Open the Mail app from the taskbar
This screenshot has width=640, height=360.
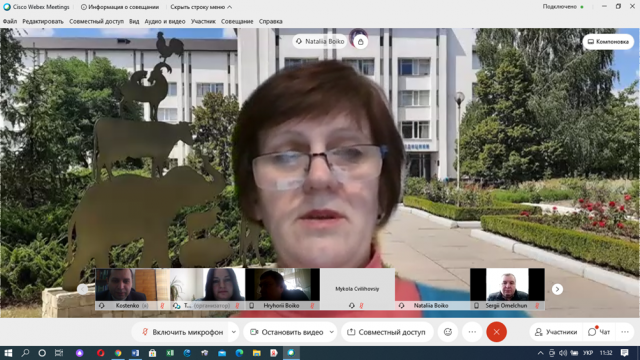[x=222, y=353]
